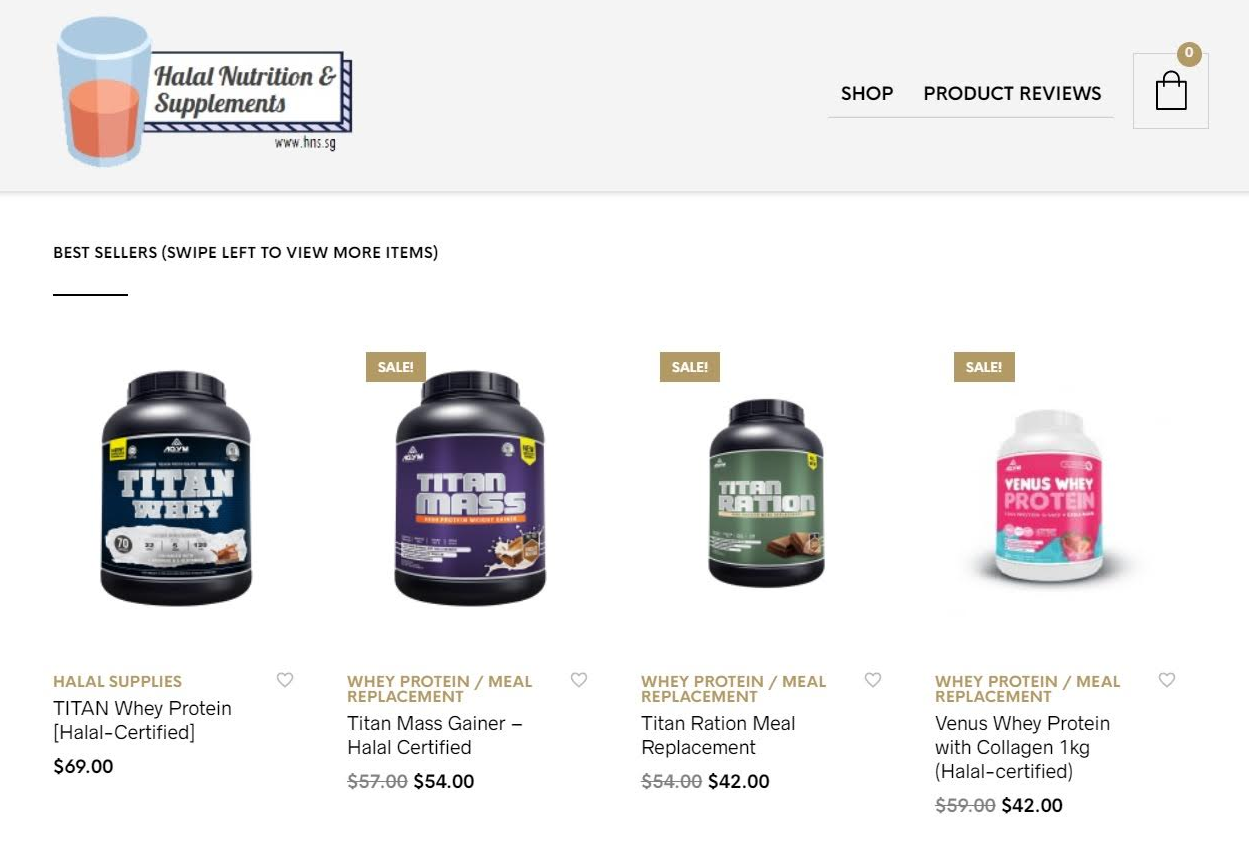The image size is (1249, 862).
Task: Add Venus Whey Protein to wishlist via heart
Action: pyautogui.click(x=1167, y=680)
